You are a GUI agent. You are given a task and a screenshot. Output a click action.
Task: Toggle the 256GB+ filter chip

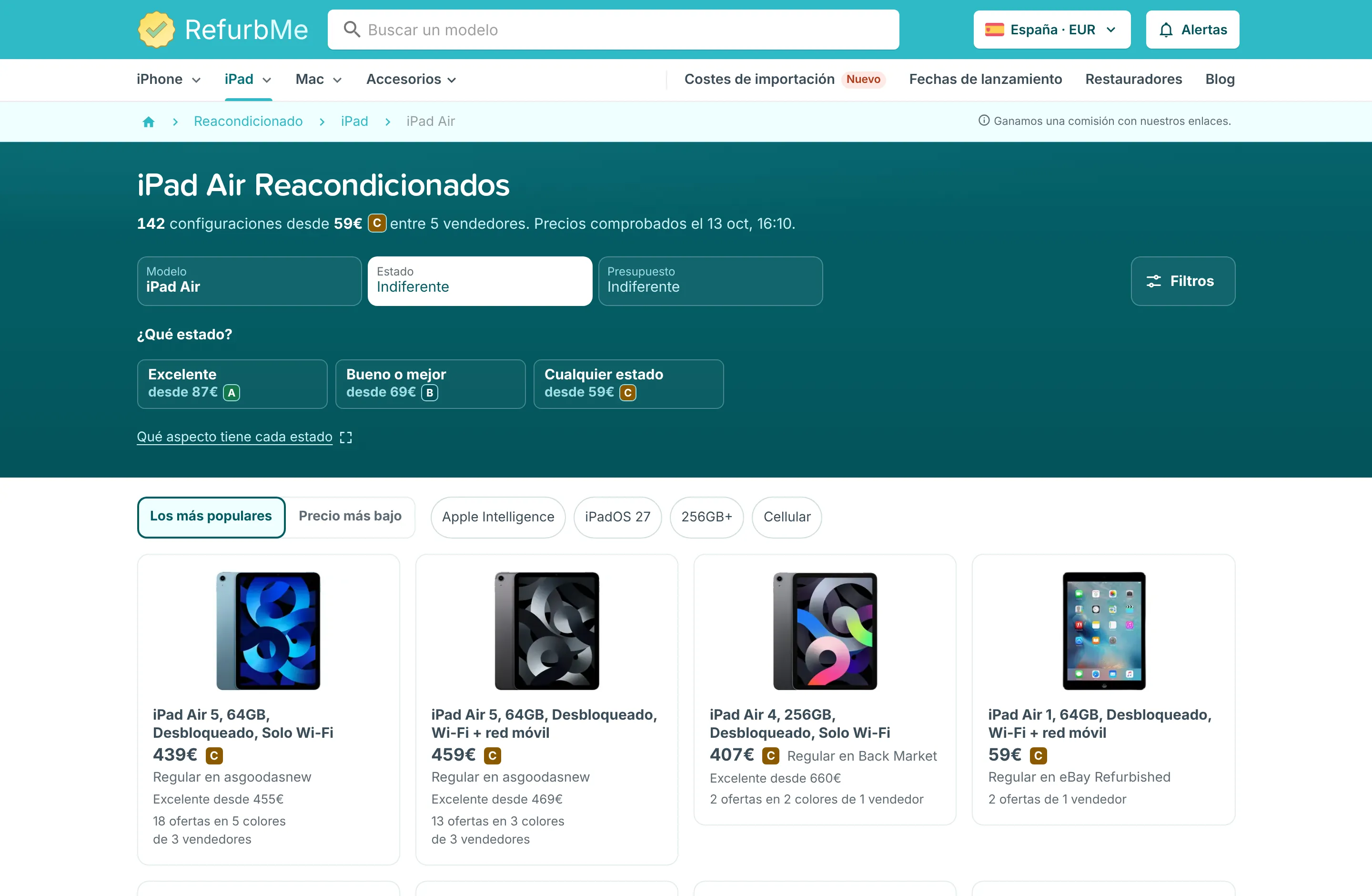tap(707, 517)
